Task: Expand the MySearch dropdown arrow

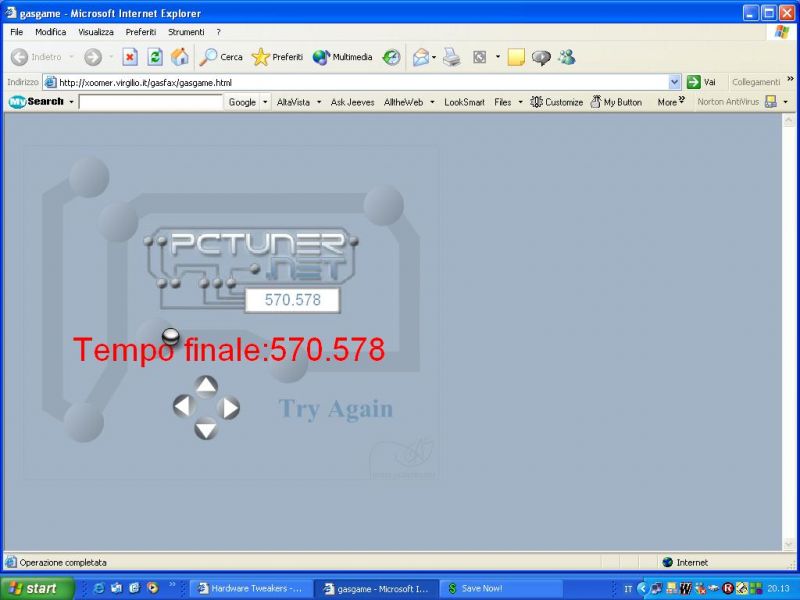Action: [x=71, y=102]
